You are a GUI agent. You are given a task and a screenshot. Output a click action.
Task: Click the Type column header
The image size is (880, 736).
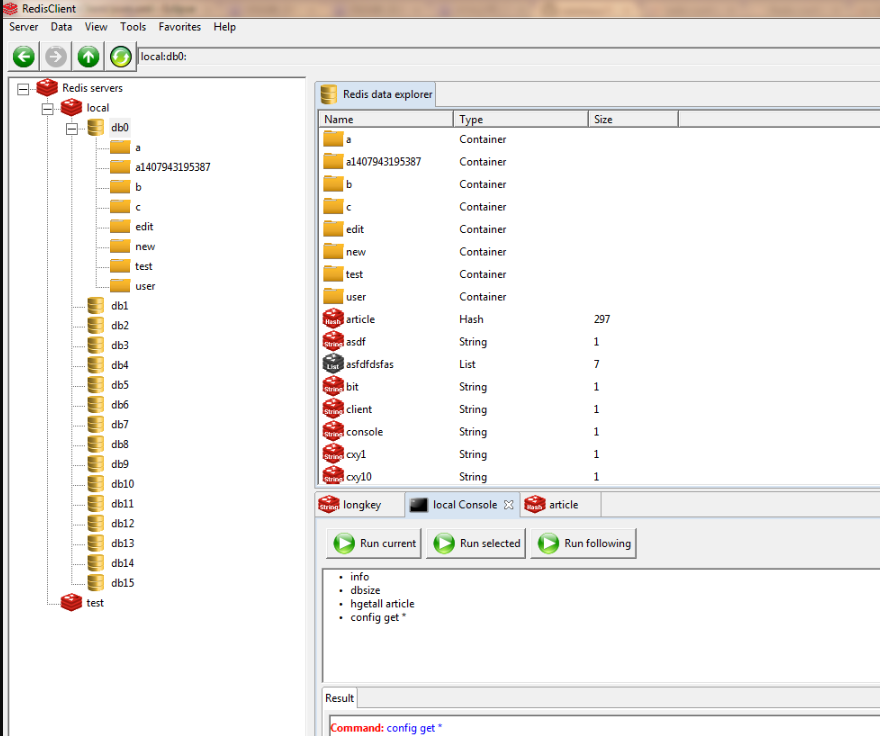[x=520, y=119]
